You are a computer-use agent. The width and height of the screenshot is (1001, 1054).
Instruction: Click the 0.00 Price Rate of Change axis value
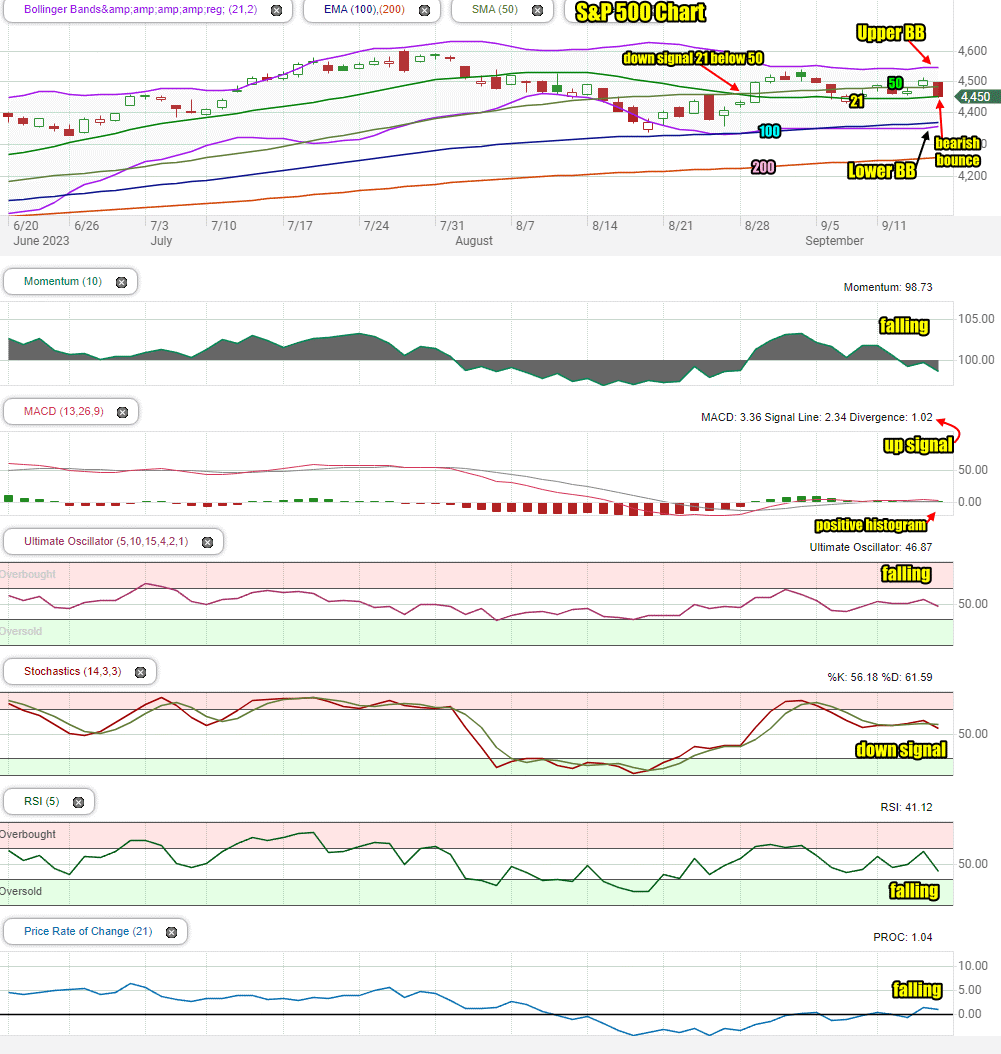pyautogui.click(x=969, y=1014)
